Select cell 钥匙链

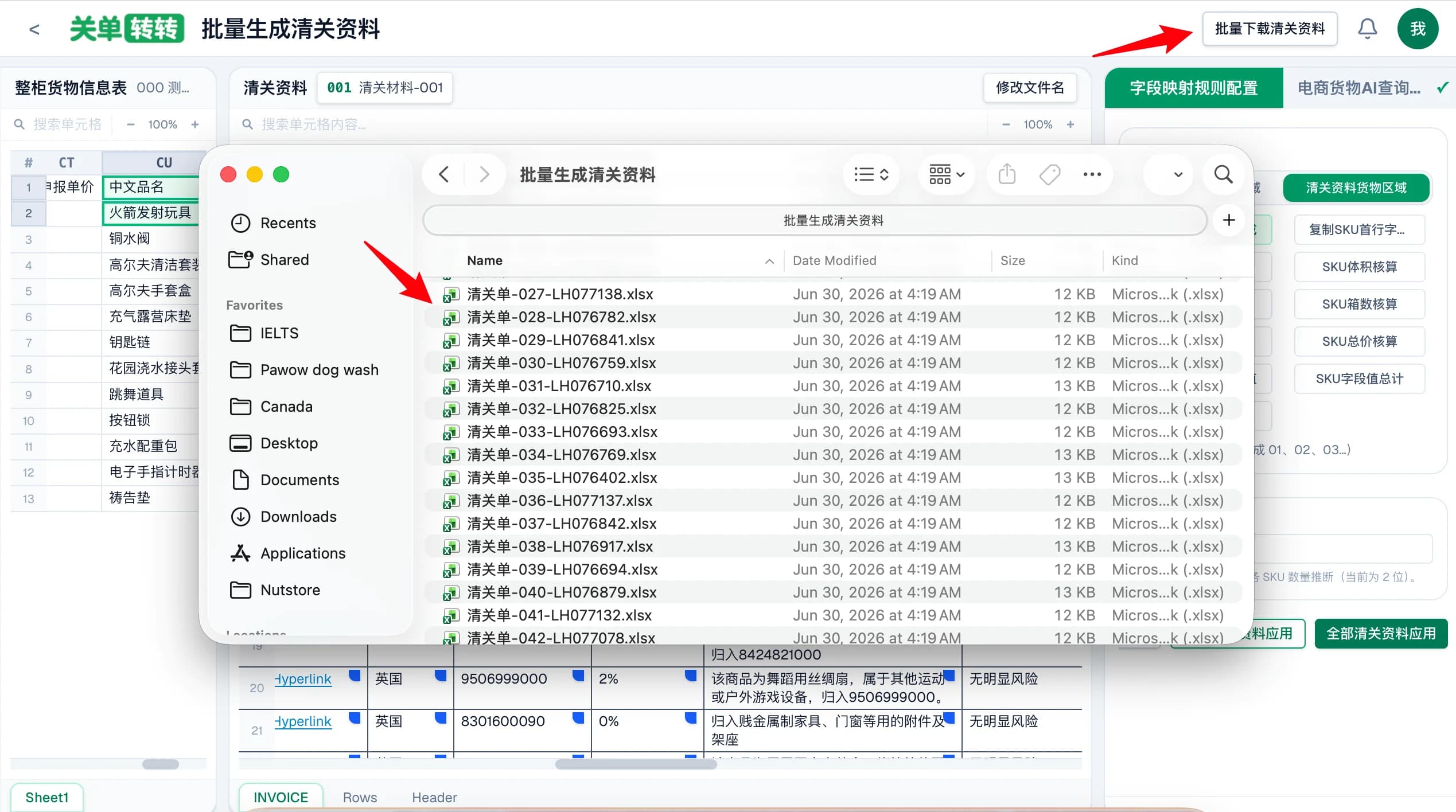(151, 342)
